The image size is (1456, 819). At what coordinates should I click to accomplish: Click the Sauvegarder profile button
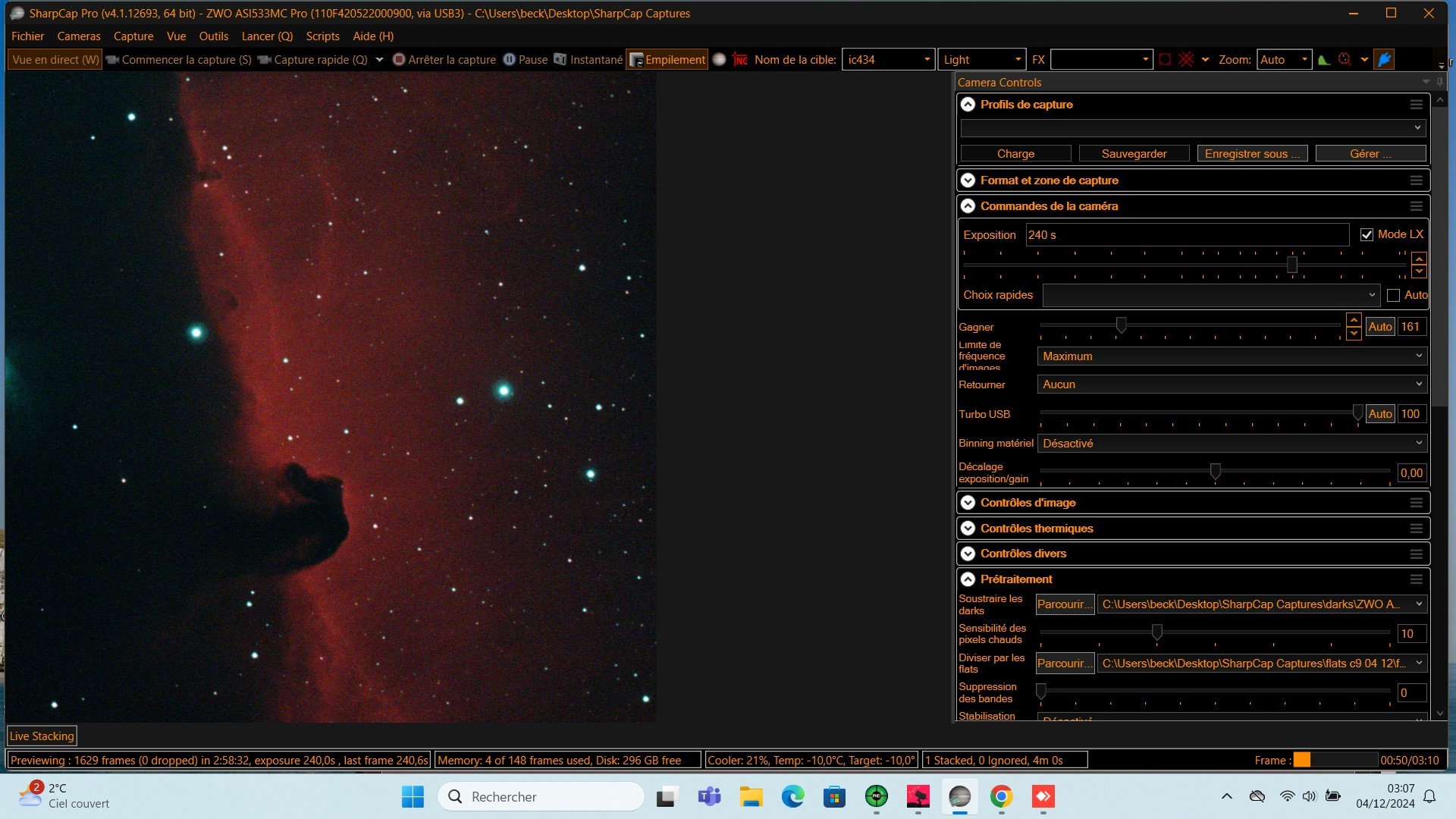click(x=1134, y=154)
